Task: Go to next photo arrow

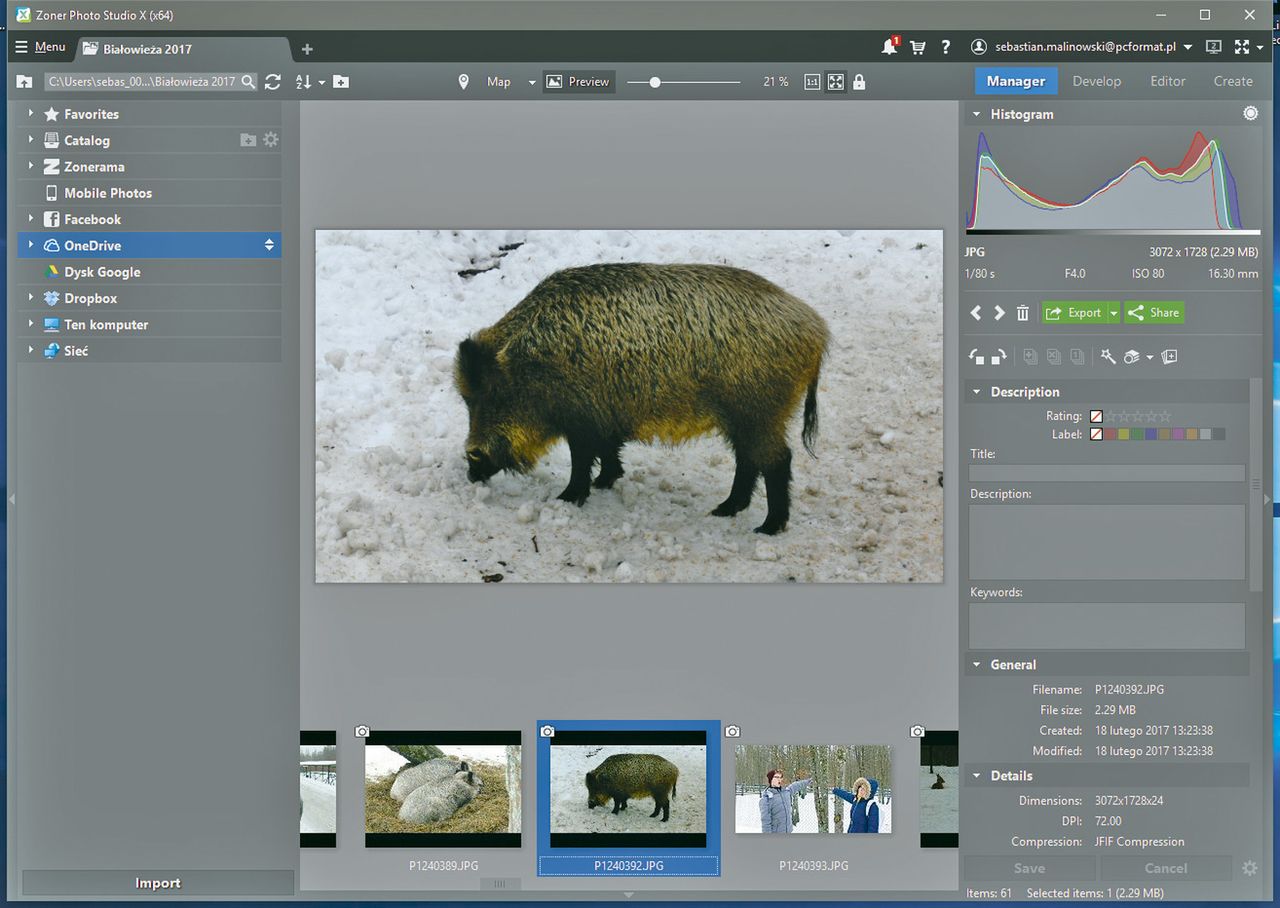Action: pyautogui.click(x=999, y=313)
